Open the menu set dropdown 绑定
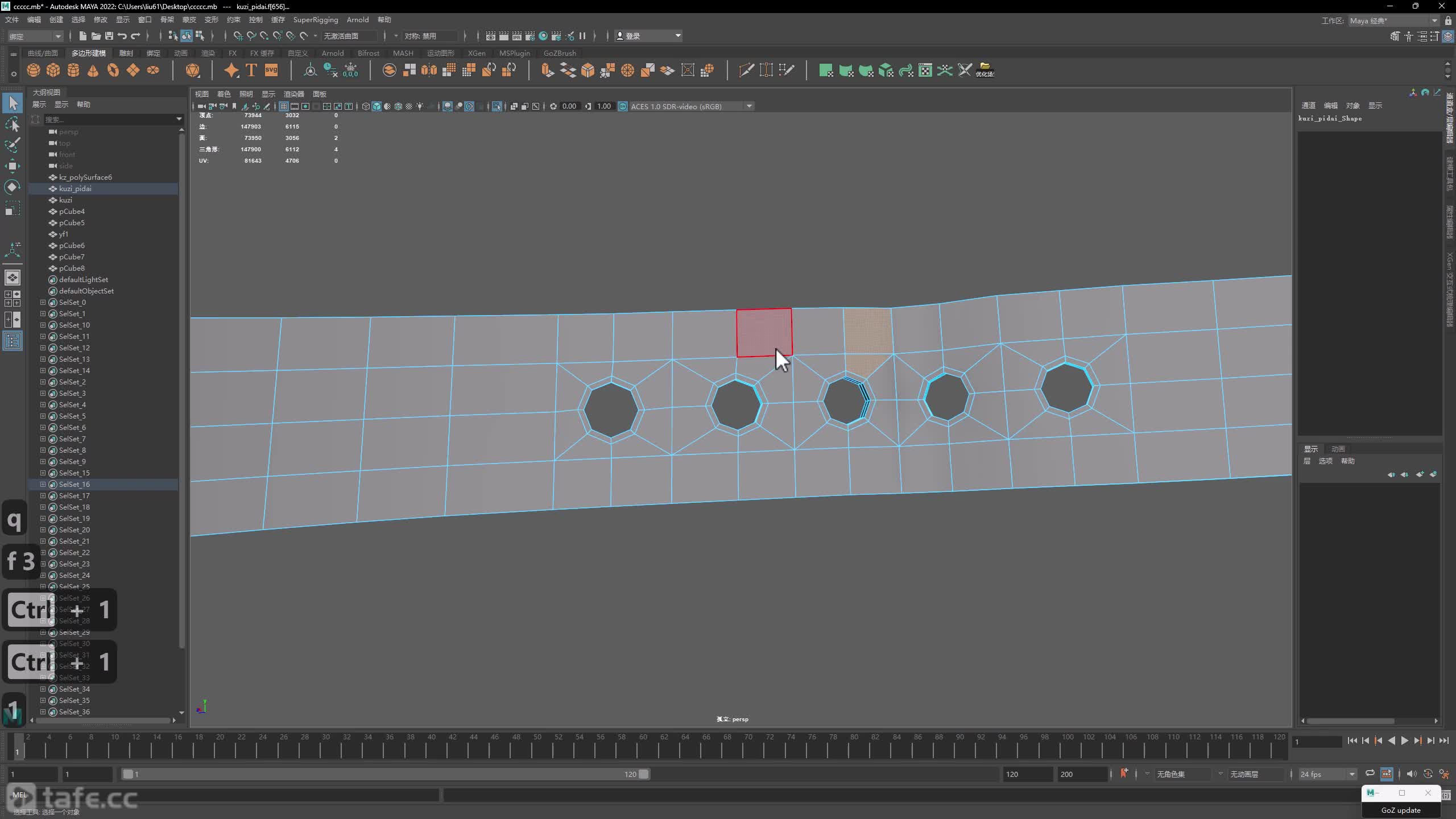Image resolution: width=1456 pixels, height=819 pixels. tap(35, 36)
